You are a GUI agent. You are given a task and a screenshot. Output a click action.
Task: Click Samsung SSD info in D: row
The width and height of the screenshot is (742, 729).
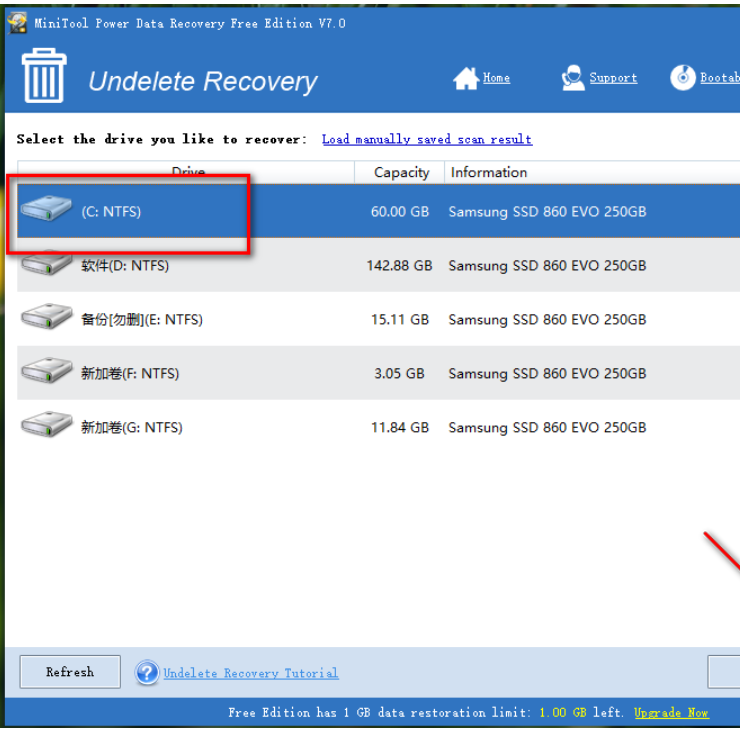(547, 265)
